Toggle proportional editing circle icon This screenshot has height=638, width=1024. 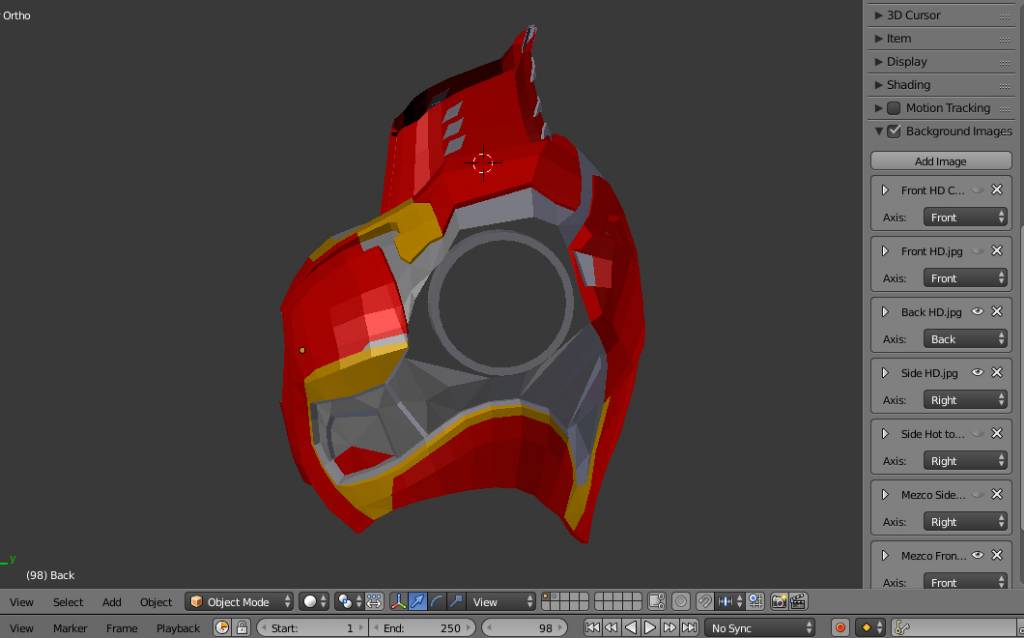pos(680,601)
